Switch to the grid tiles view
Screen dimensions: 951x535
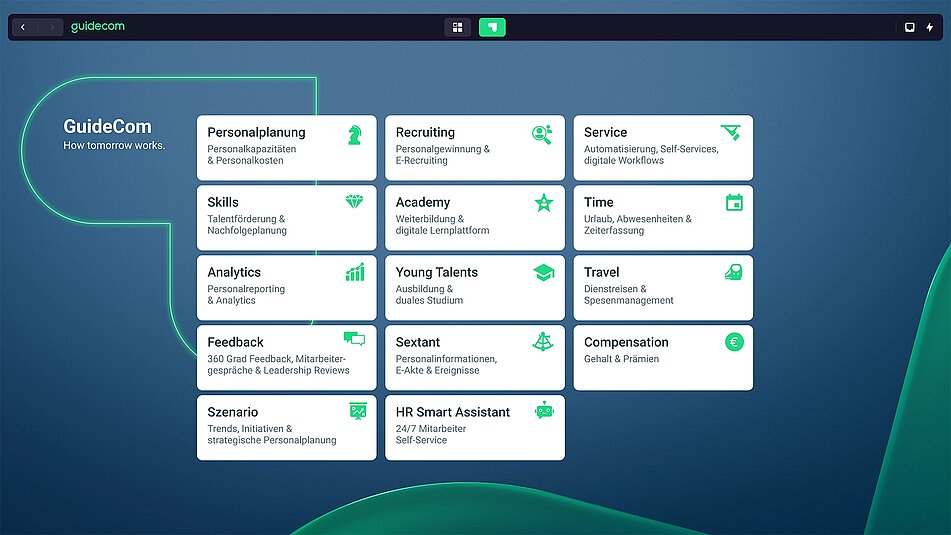pos(457,27)
